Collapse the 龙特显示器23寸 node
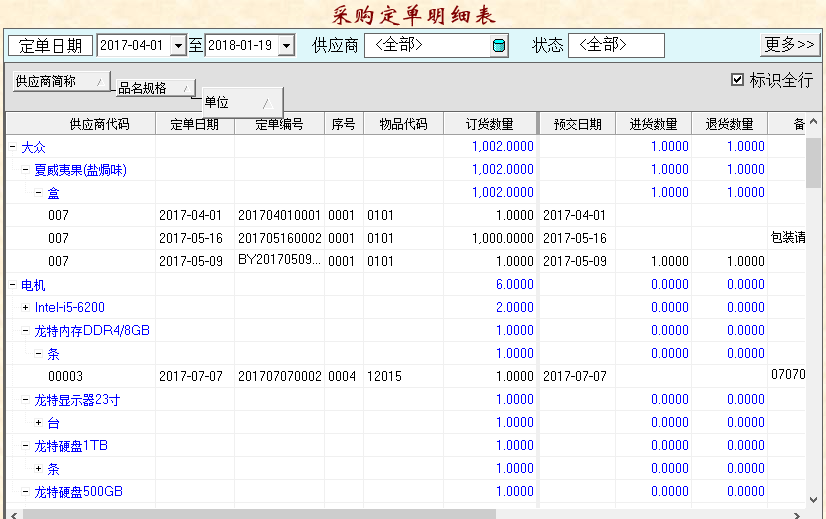This screenshot has width=826, height=519. pos(25,400)
